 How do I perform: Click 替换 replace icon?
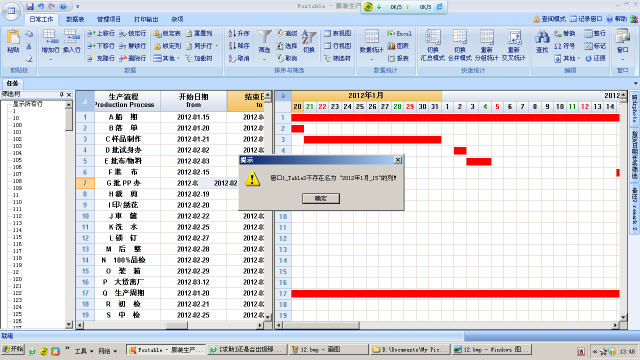pyautogui.click(x=564, y=33)
